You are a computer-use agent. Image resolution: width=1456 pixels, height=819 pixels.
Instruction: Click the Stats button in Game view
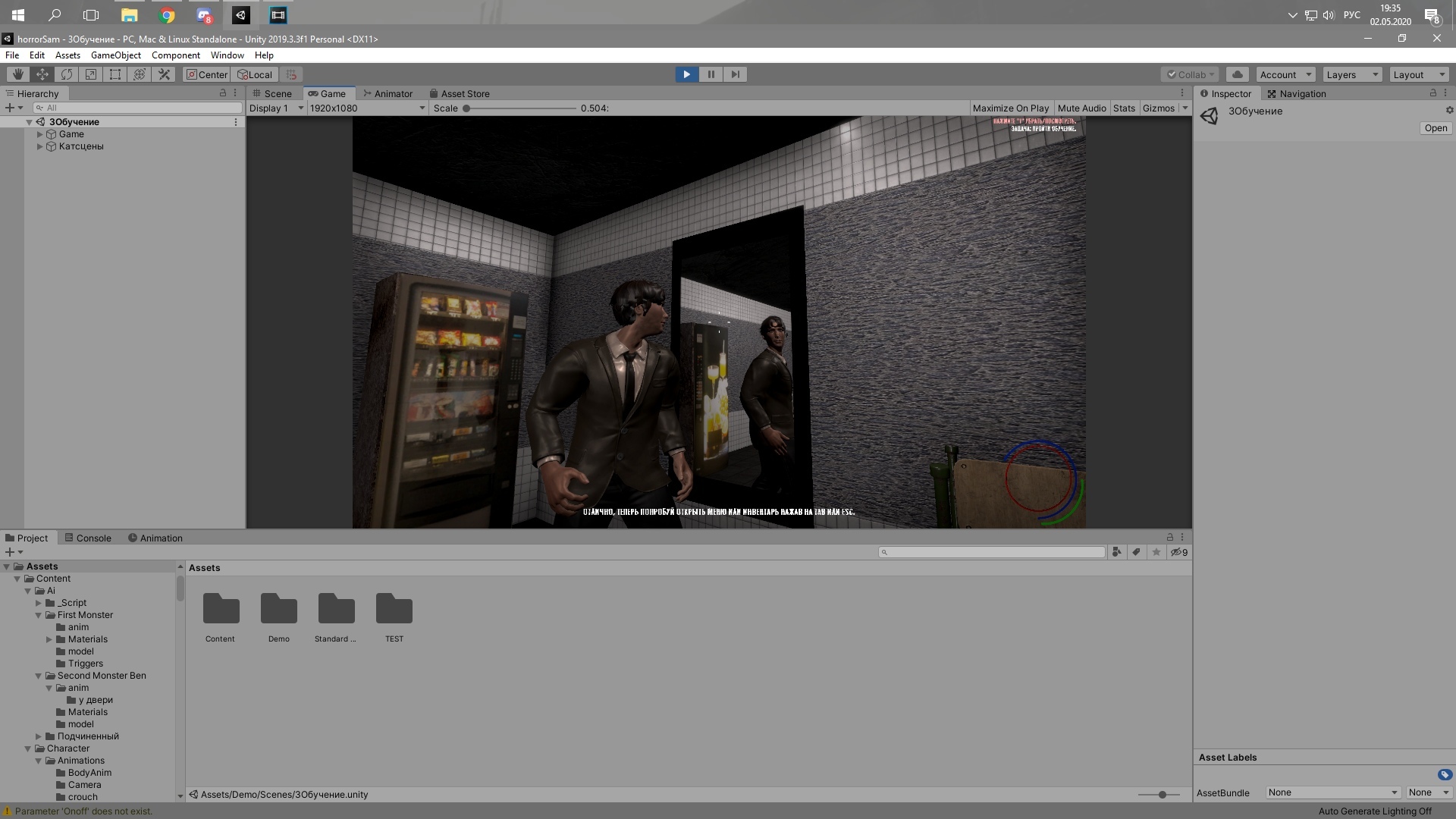pos(1122,108)
